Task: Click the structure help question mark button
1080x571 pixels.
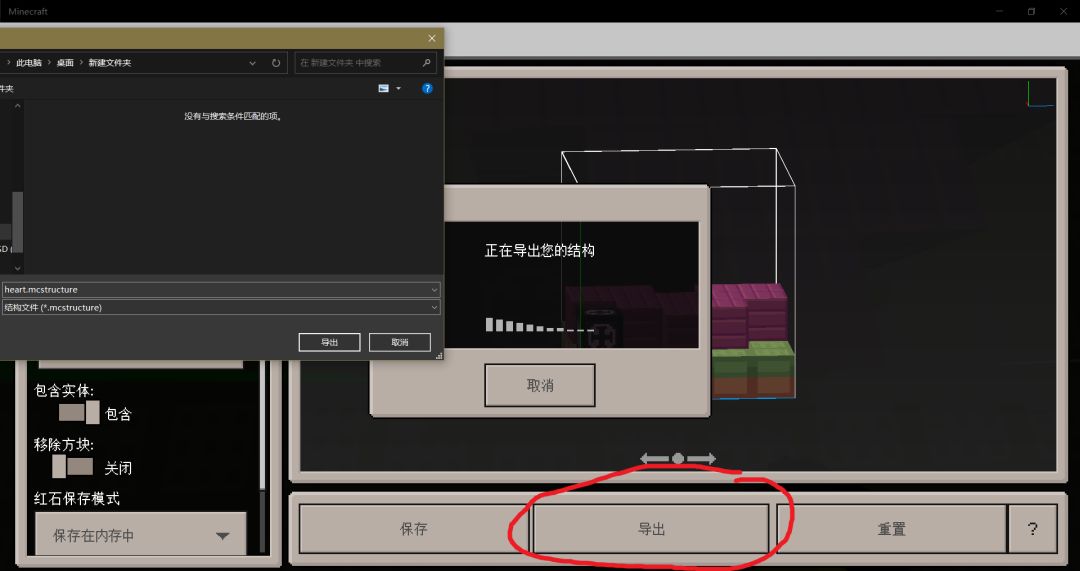Action: (1032, 529)
